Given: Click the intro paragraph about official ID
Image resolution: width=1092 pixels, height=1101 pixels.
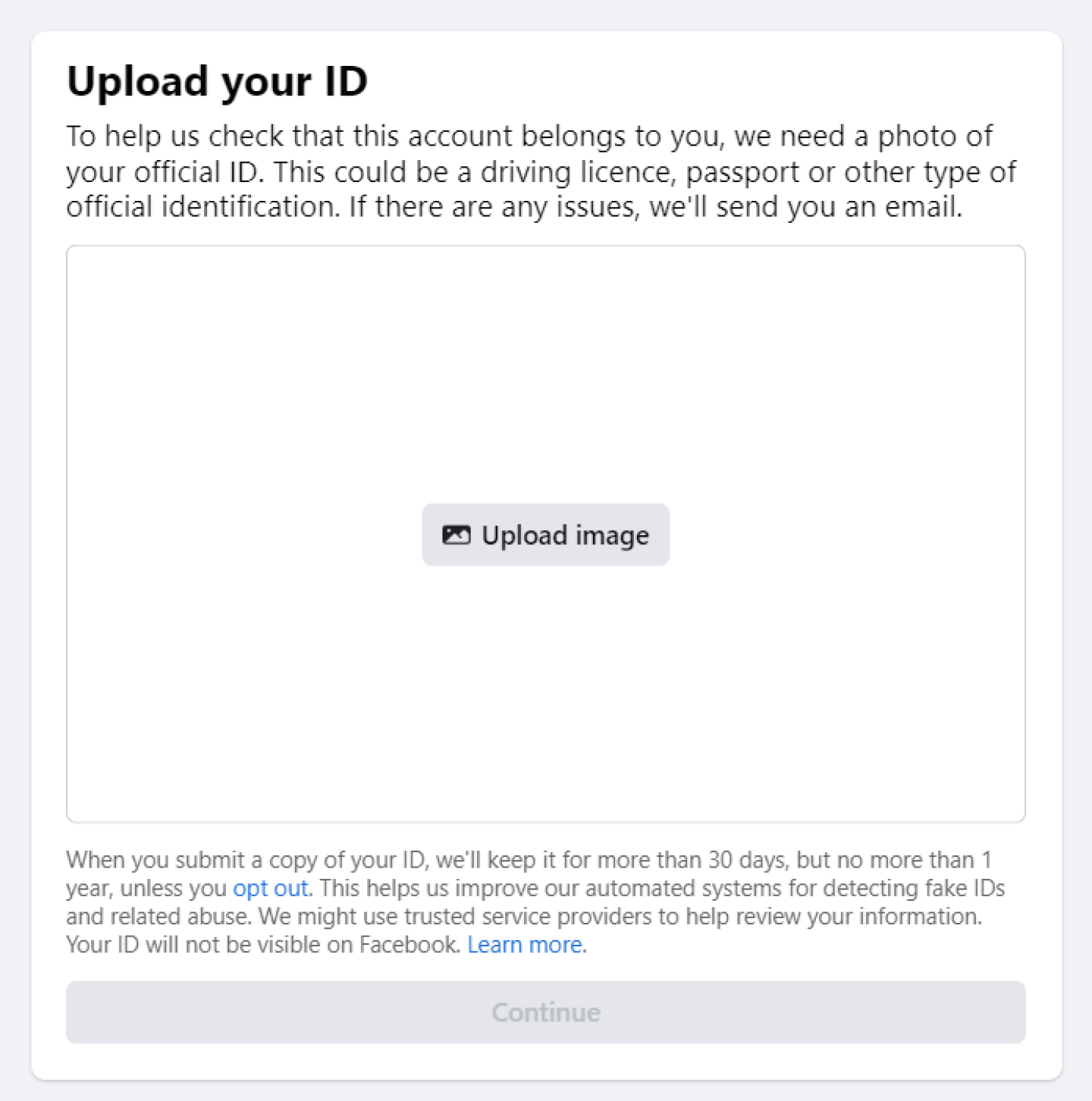Looking at the screenshot, I should point(540,171).
